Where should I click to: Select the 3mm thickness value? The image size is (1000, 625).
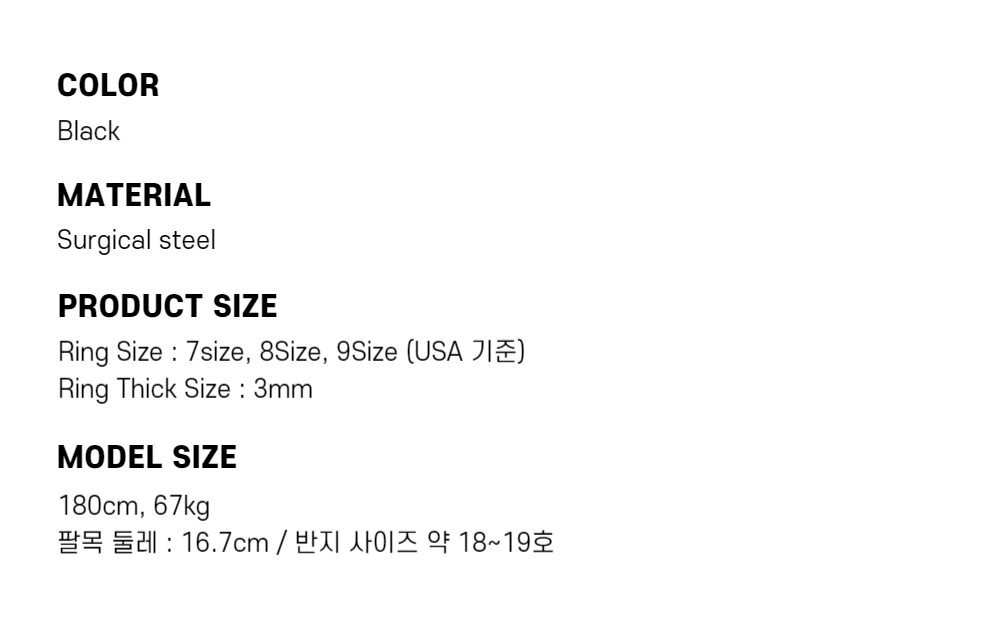pyautogui.click(x=283, y=389)
